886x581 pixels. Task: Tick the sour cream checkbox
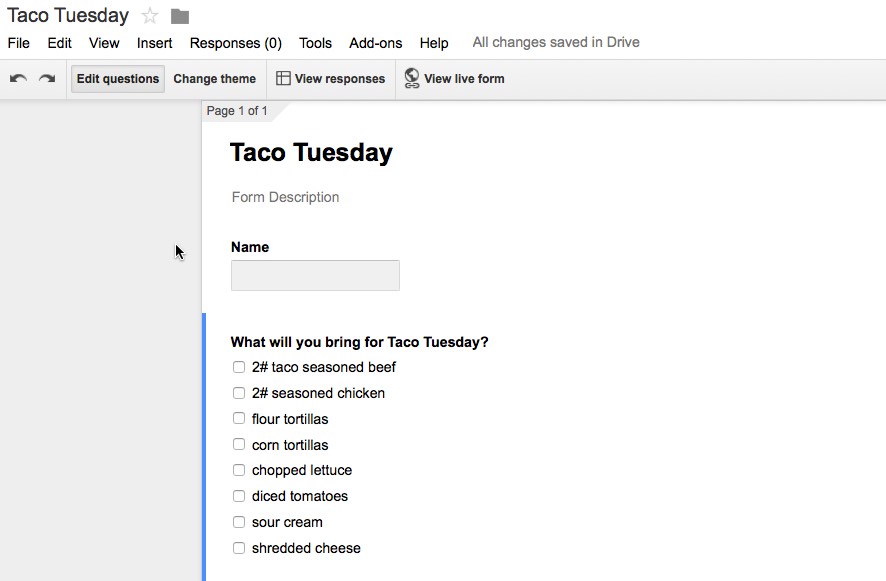(x=239, y=522)
